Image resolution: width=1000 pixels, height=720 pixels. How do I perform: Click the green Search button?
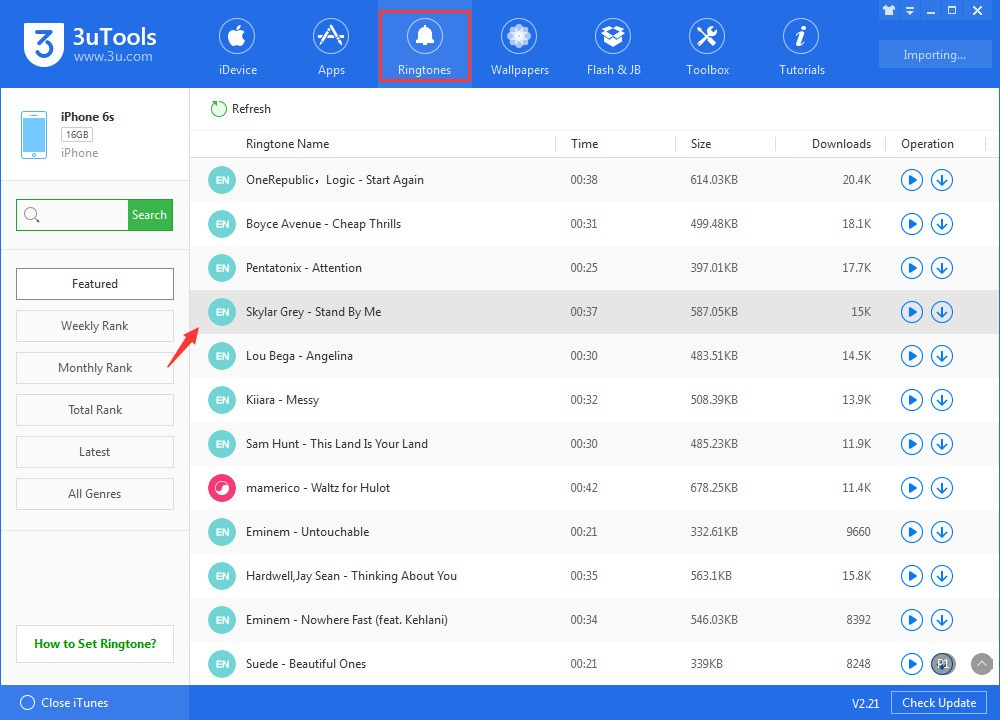(150, 215)
